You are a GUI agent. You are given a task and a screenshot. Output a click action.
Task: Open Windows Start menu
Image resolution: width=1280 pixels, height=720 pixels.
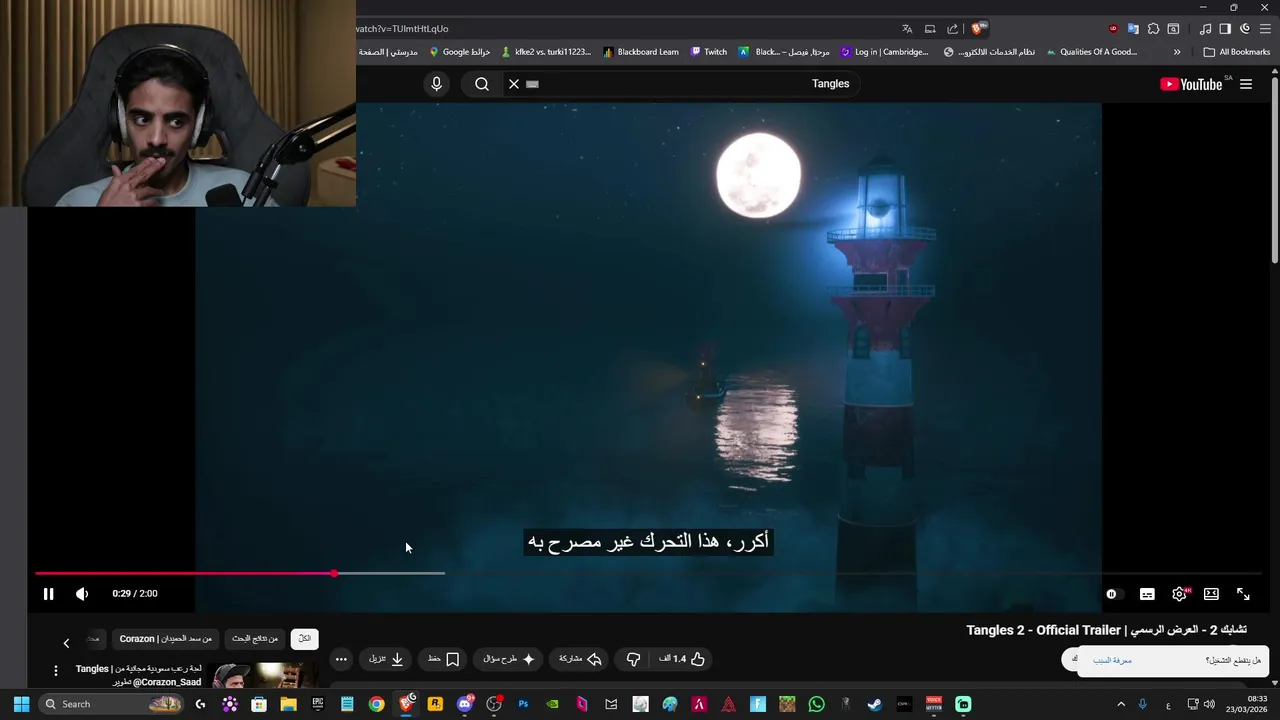pyautogui.click(x=21, y=704)
